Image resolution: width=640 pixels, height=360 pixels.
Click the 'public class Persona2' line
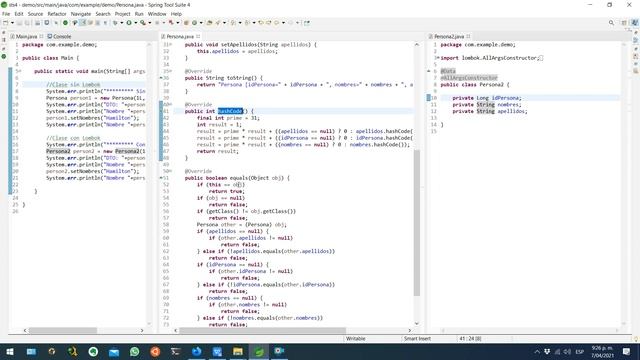(x=475, y=84)
